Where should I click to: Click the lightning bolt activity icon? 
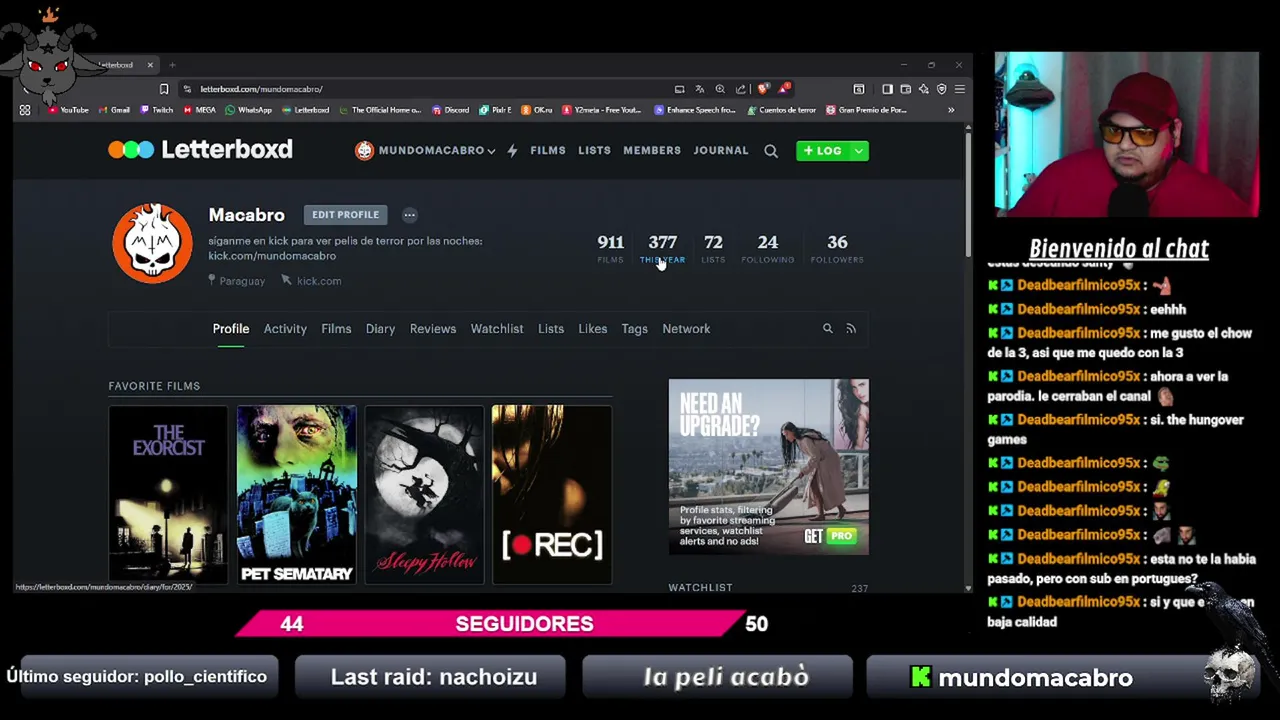(x=512, y=150)
